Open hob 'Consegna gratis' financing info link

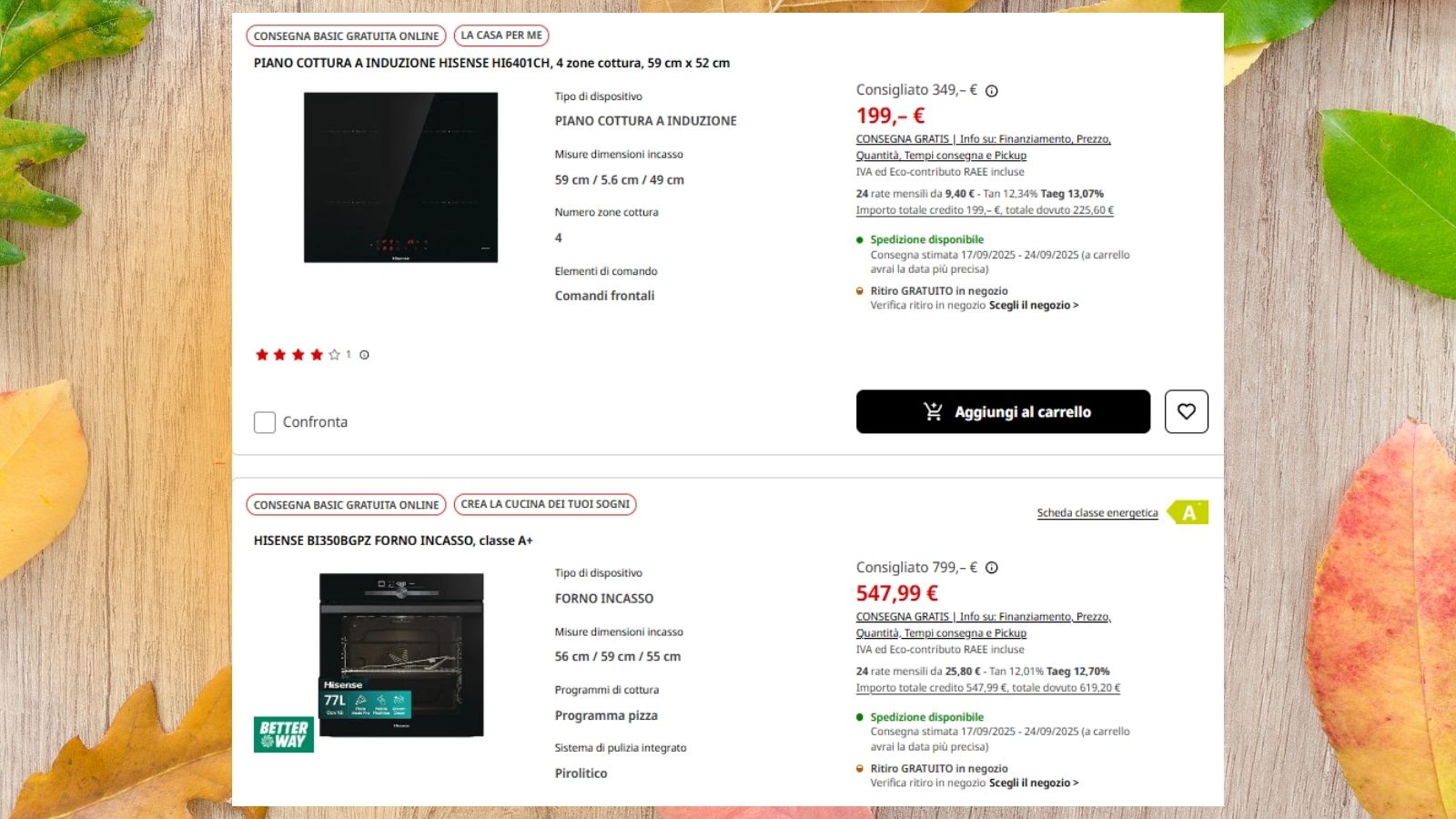tap(983, 139)
